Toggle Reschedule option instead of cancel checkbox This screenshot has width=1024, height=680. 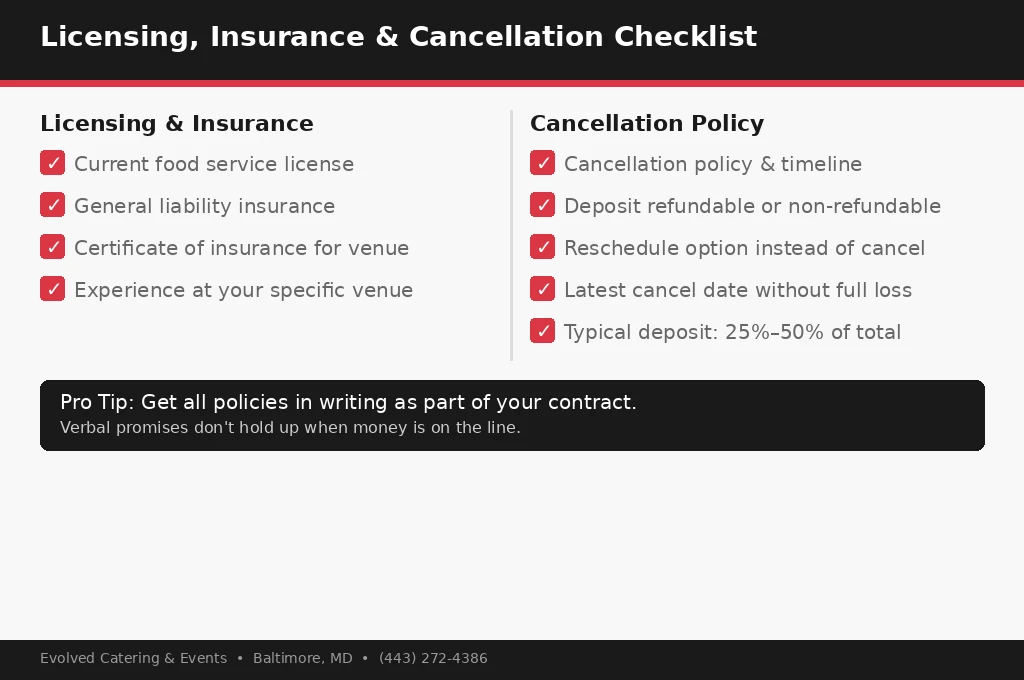(542, 247)
